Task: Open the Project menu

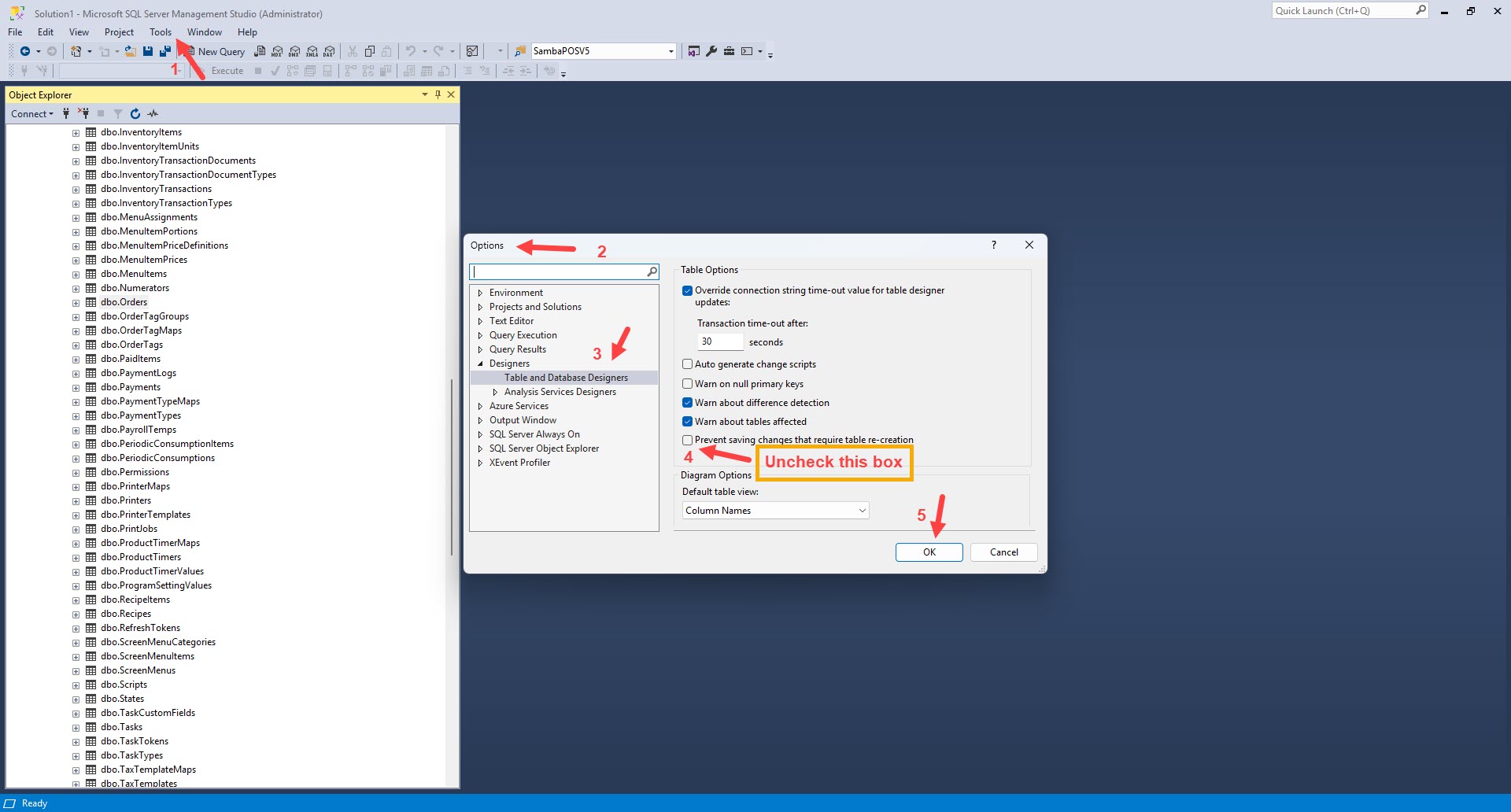Action: point(119,32)
